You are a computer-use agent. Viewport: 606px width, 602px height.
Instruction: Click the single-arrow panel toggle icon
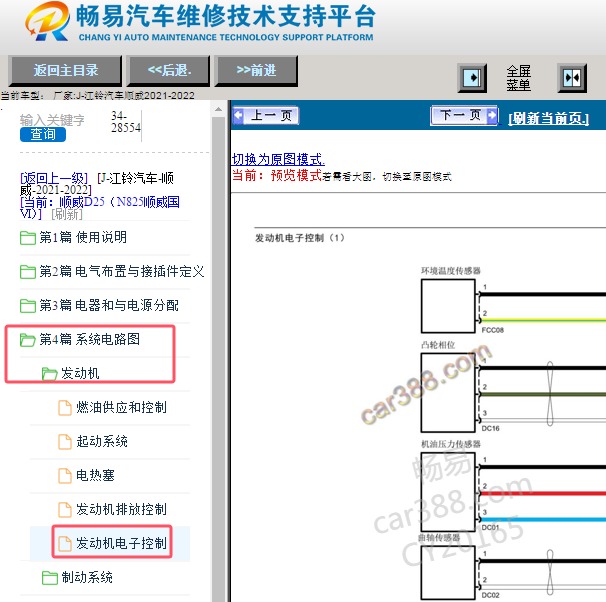472,78
